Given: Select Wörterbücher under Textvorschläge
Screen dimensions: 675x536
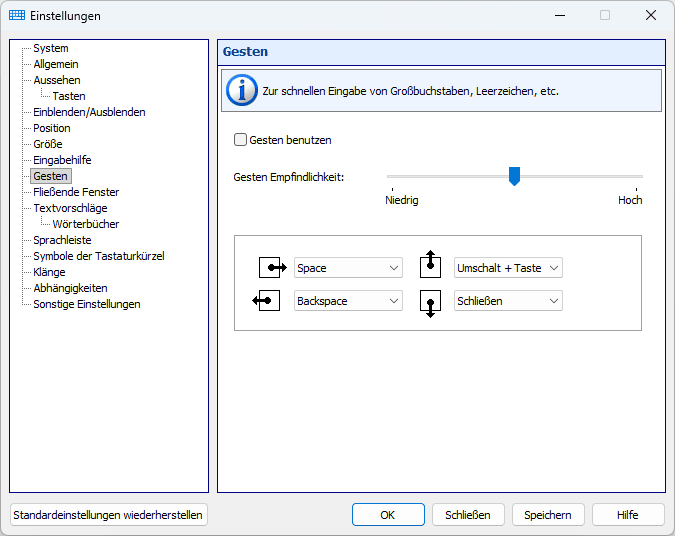Looking at the screenshot, I should [86, 224].
